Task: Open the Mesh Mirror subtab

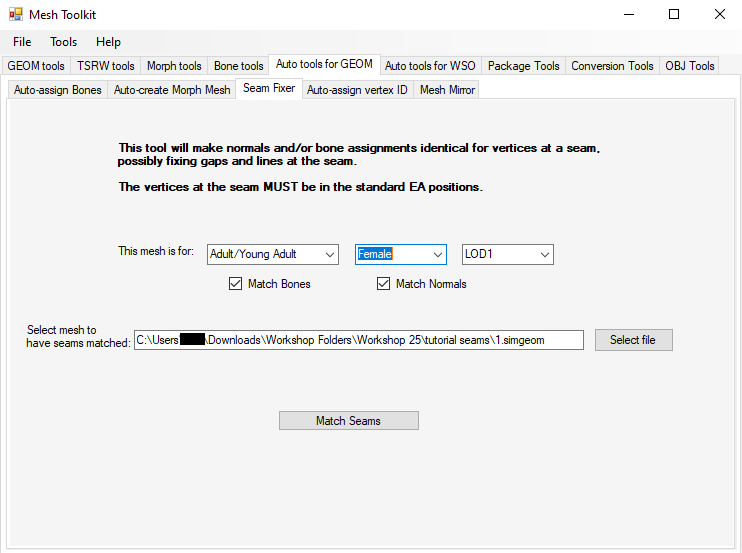Action: [x=447, y=90]
